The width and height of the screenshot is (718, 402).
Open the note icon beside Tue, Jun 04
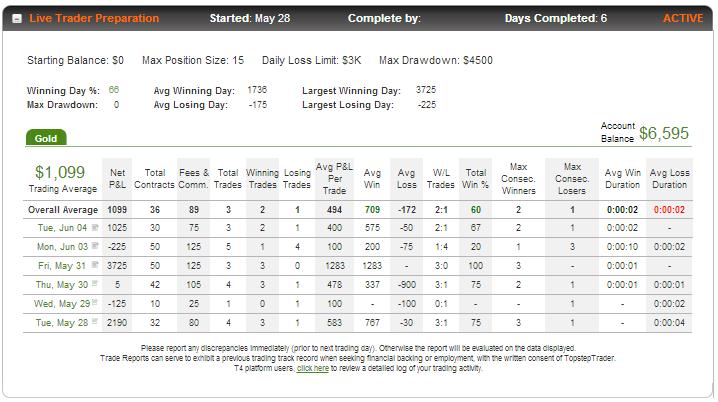click(x=95, y=227)
